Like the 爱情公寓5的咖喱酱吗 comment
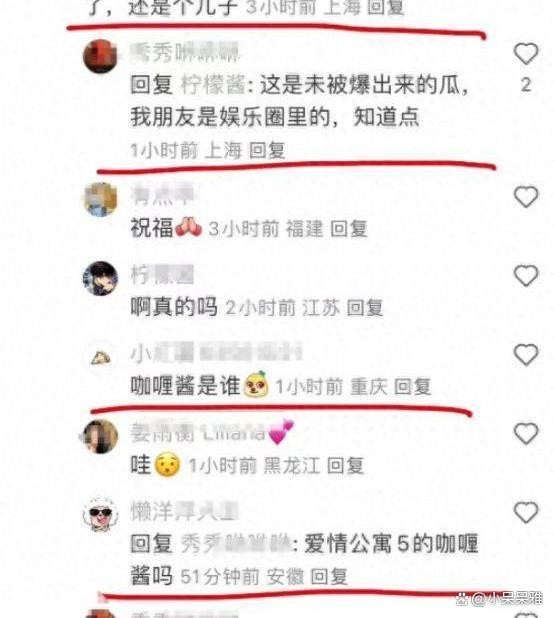The width and height of the screenshot is (554, 618). point(526,512)
